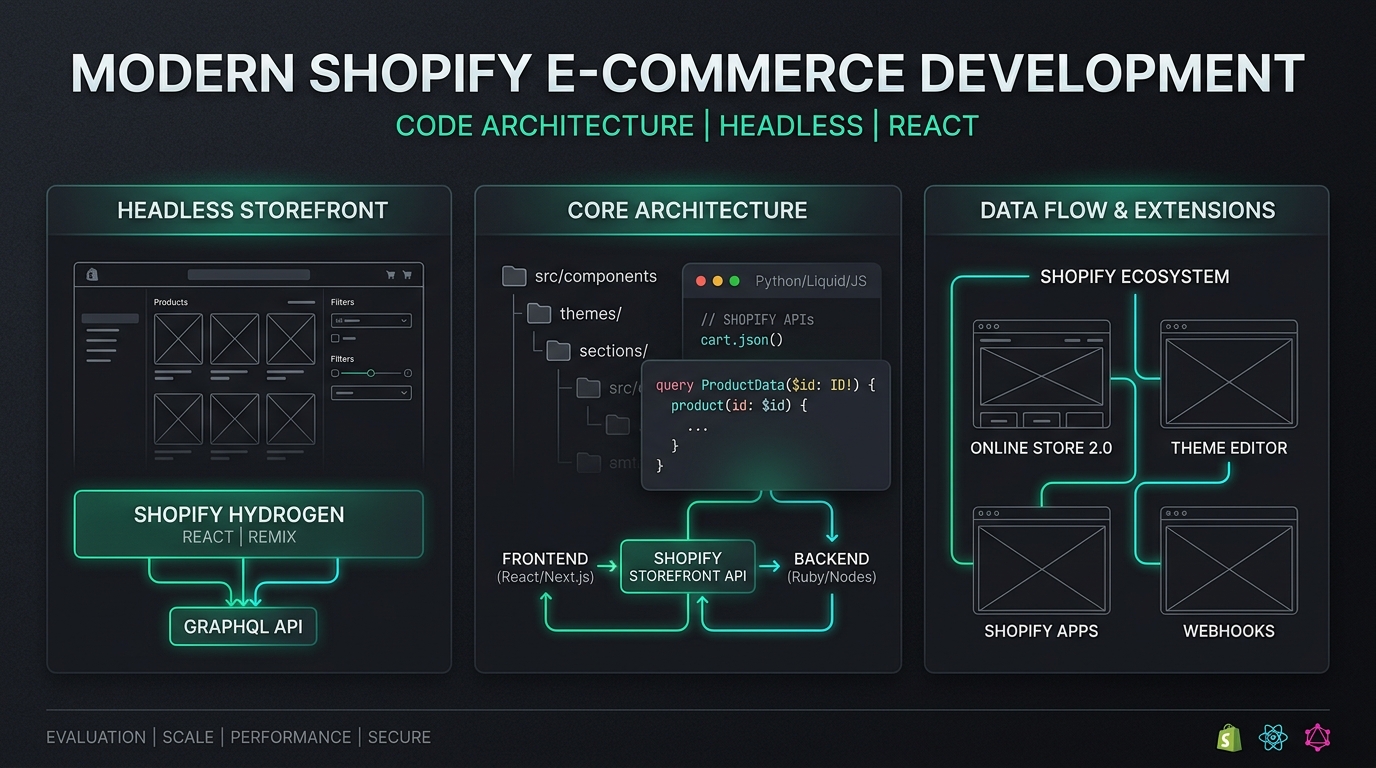The height and width of the screenshot is (768, 1376).
Task: Select the sections/ folder icon
Action: click(x=558, y=350)
